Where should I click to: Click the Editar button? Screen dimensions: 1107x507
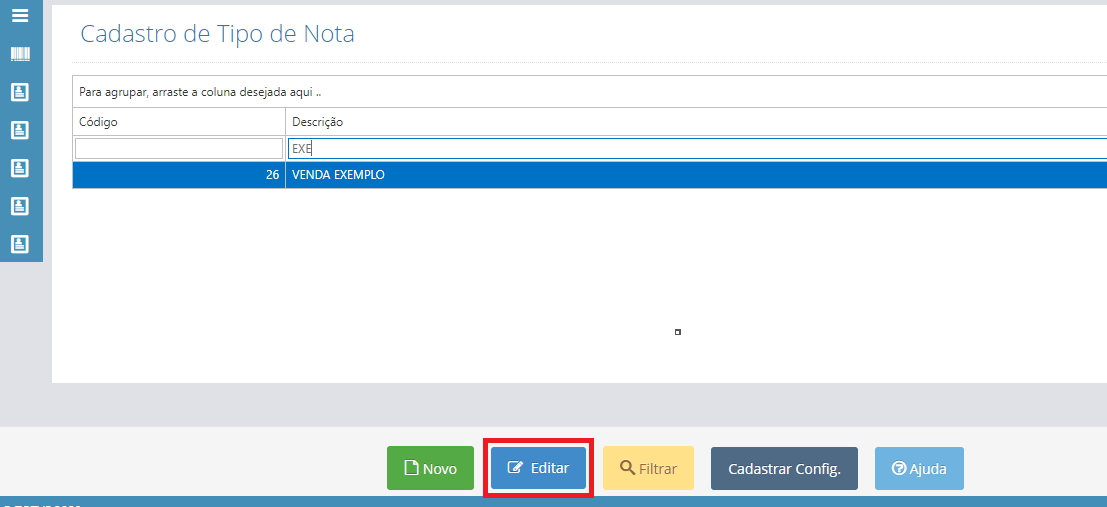[x=539, y=467]
